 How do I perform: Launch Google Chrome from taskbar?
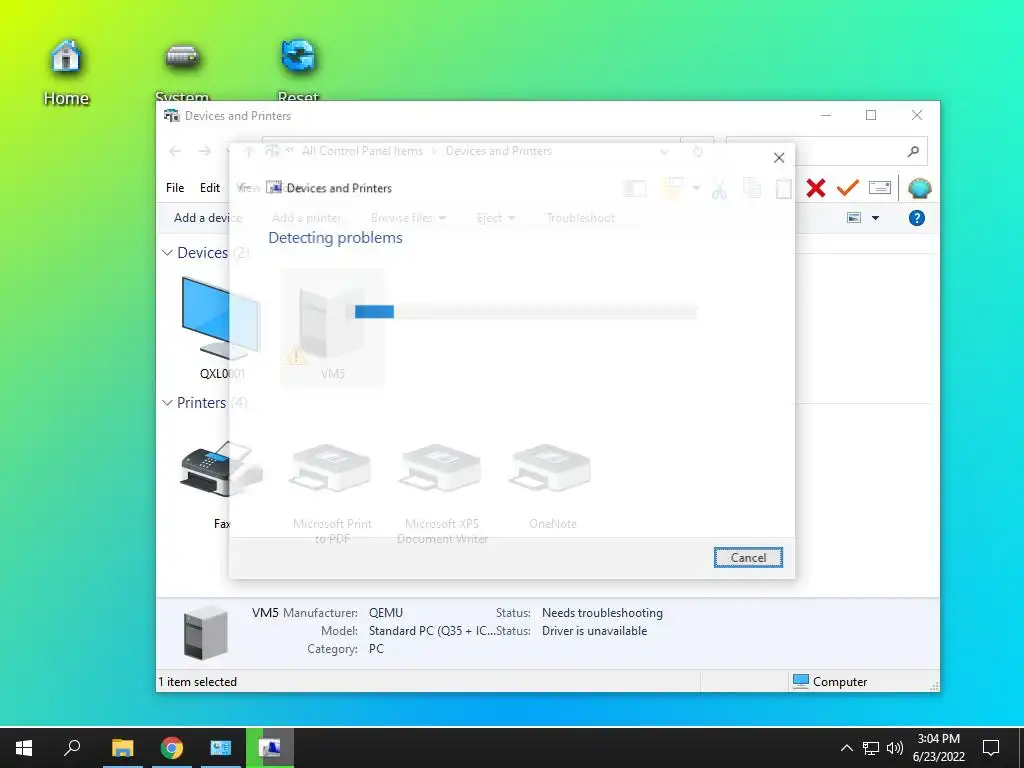[x=172, y=748]
